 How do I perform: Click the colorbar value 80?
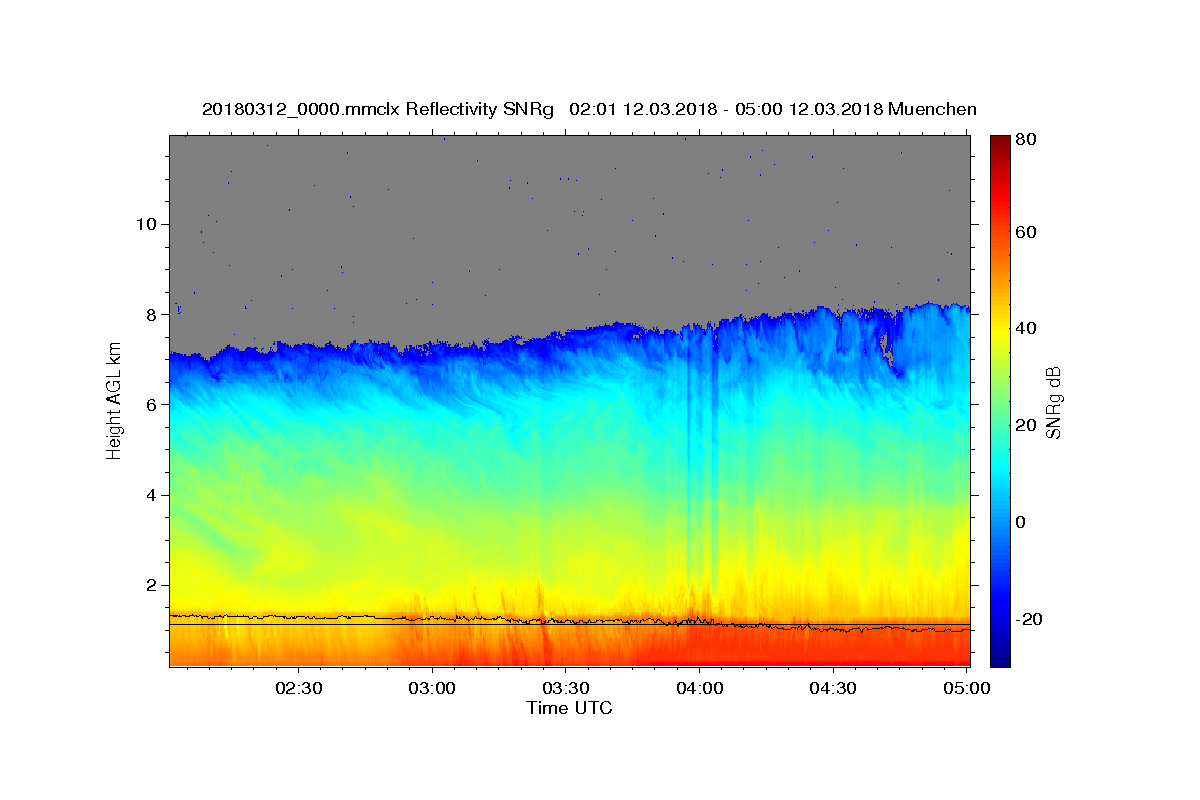click(x=1027, y=140)
